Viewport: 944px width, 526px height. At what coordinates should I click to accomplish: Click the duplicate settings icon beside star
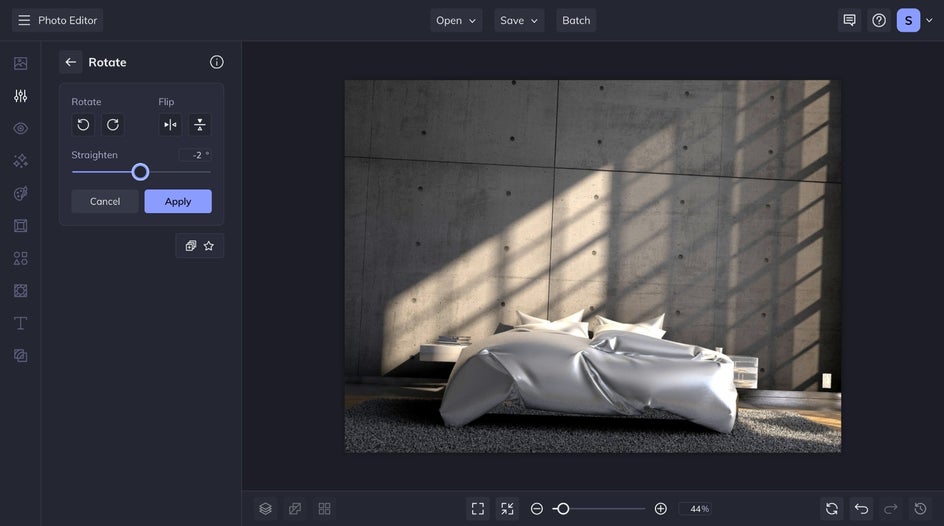[x=191, y=246]
